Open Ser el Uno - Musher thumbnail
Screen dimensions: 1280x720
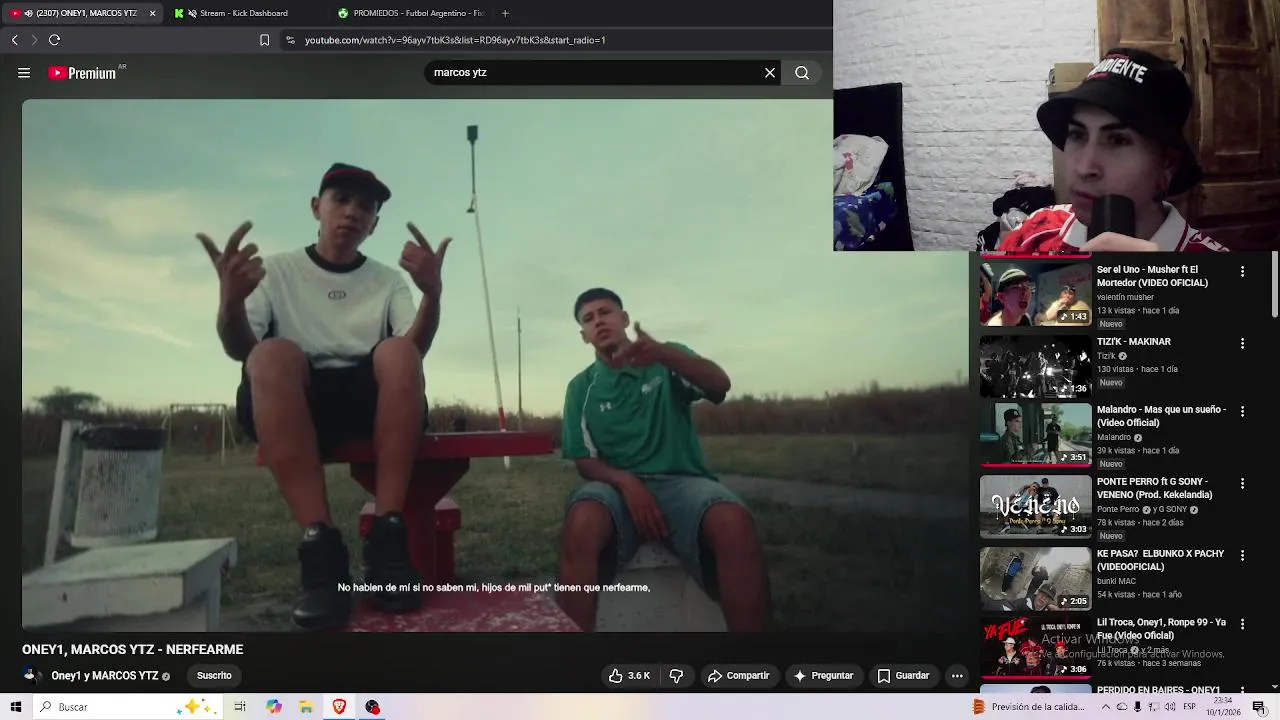coord(1035,294)
